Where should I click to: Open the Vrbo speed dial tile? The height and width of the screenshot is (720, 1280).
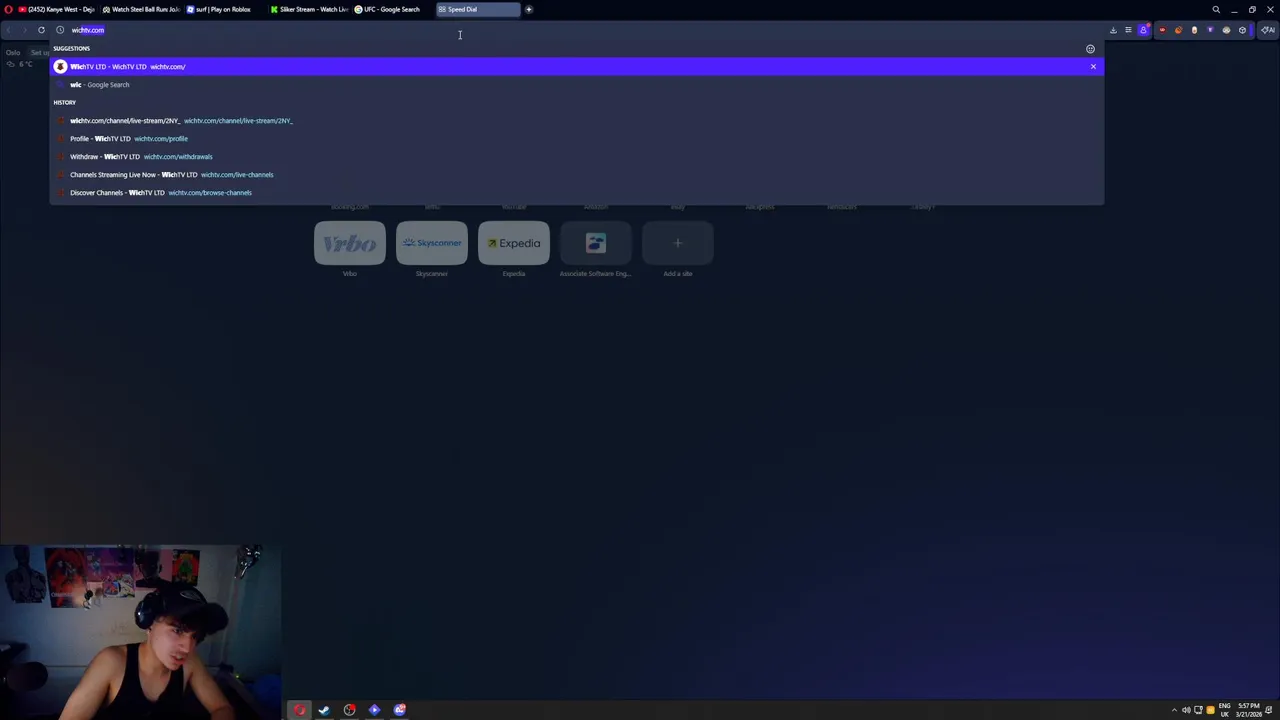tap(350, 243)
